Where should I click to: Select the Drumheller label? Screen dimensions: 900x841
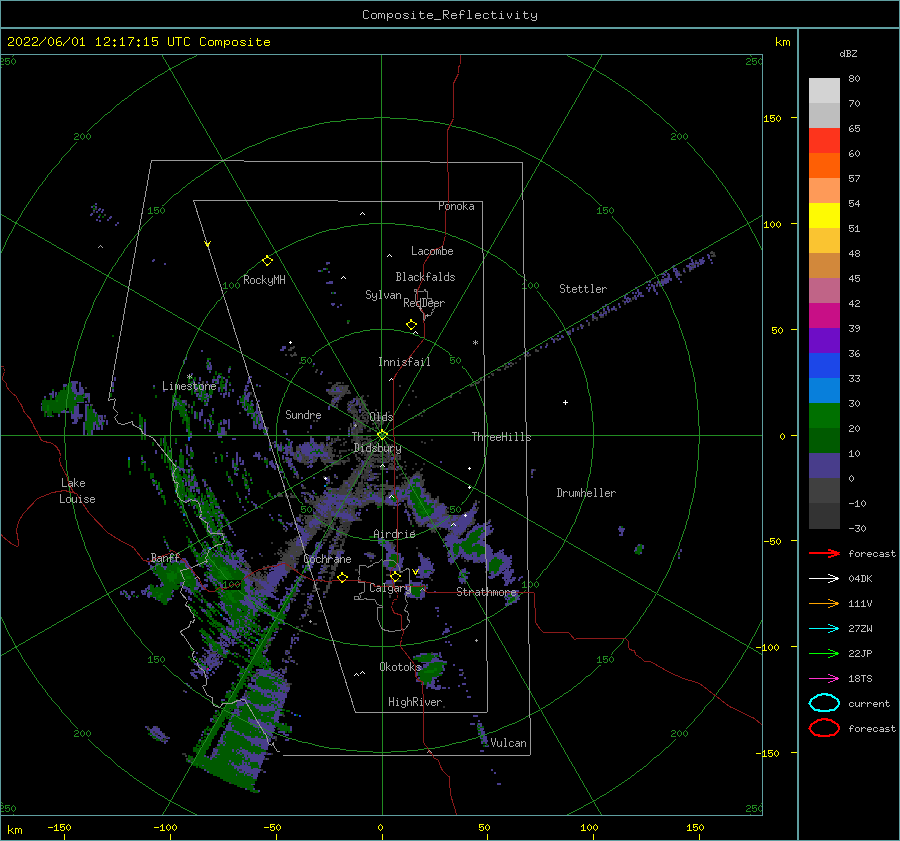(x=586, y=493)
